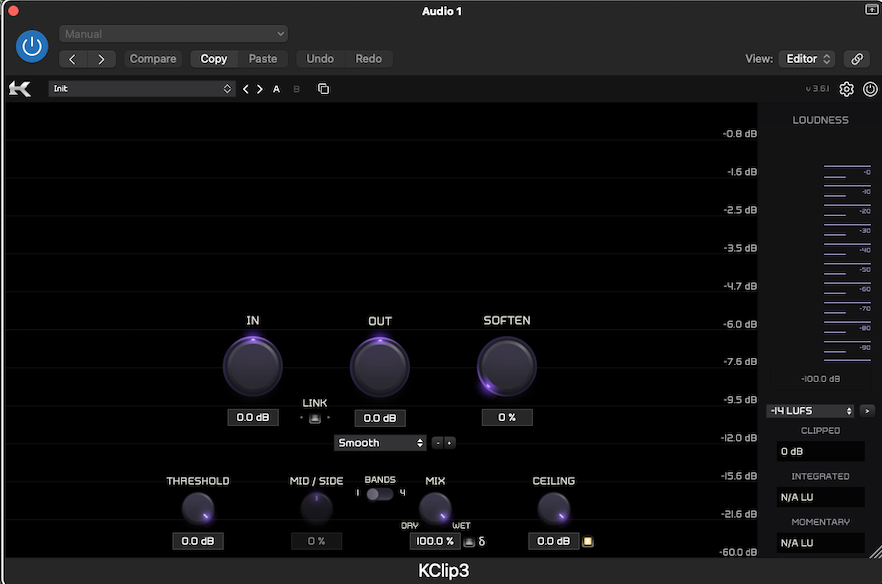Click the CLIPPED 0 dB readout

coord(820,451)
